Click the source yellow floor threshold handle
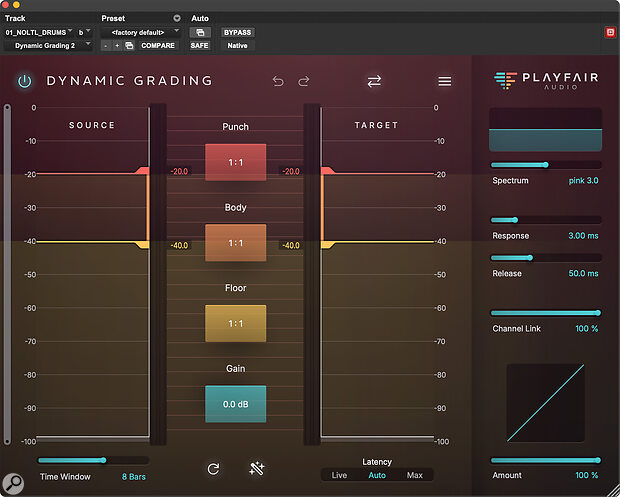The height and width of the screenshot is (497, 620). (143, 245)
